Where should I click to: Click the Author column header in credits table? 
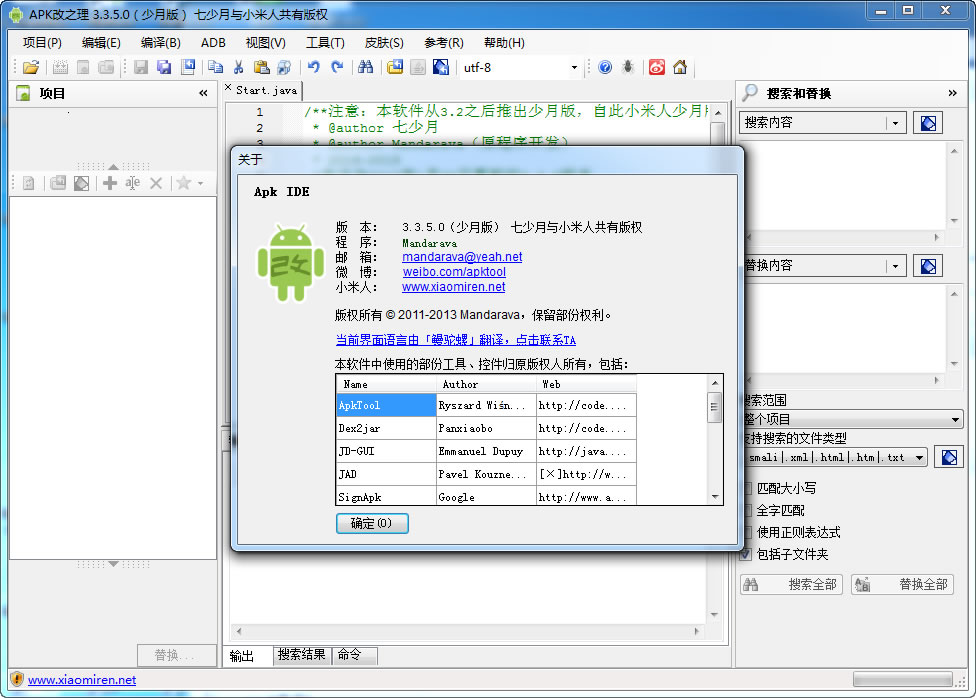point(486,384)
